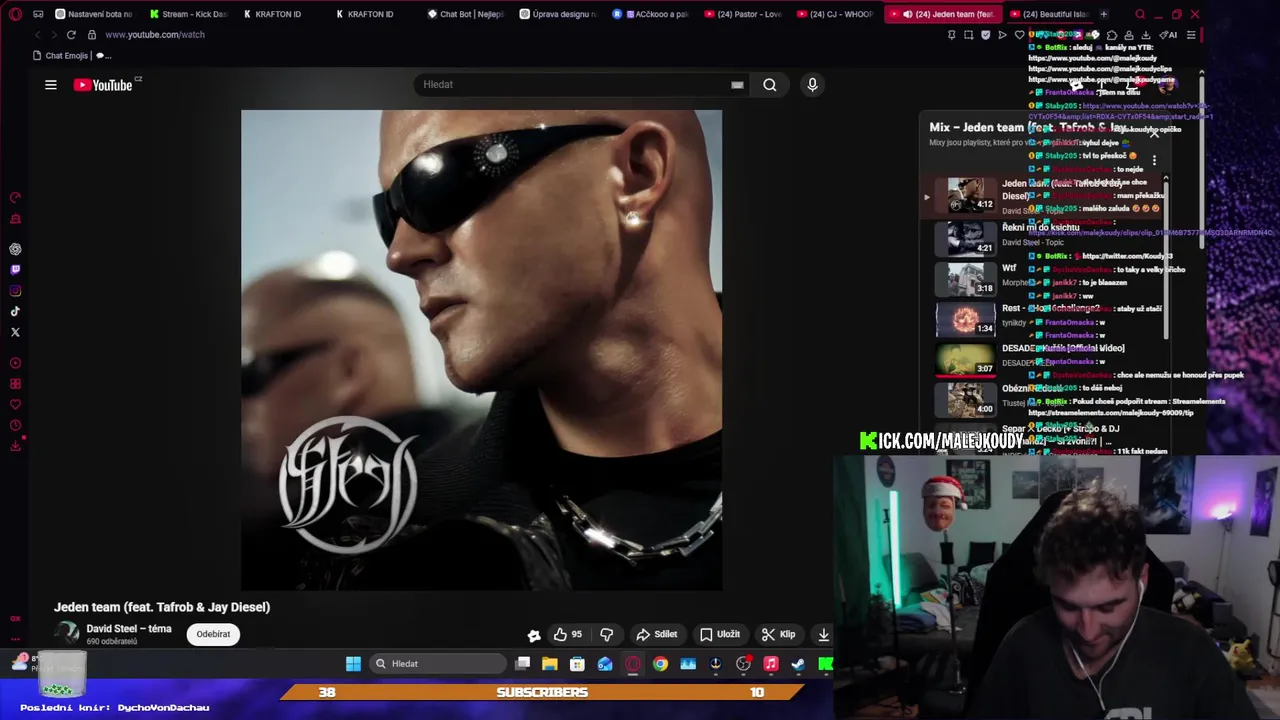Viewport: 1280px width, 720px height.
Task: Click the remix icon left of the like button
Action: (534, 634)
